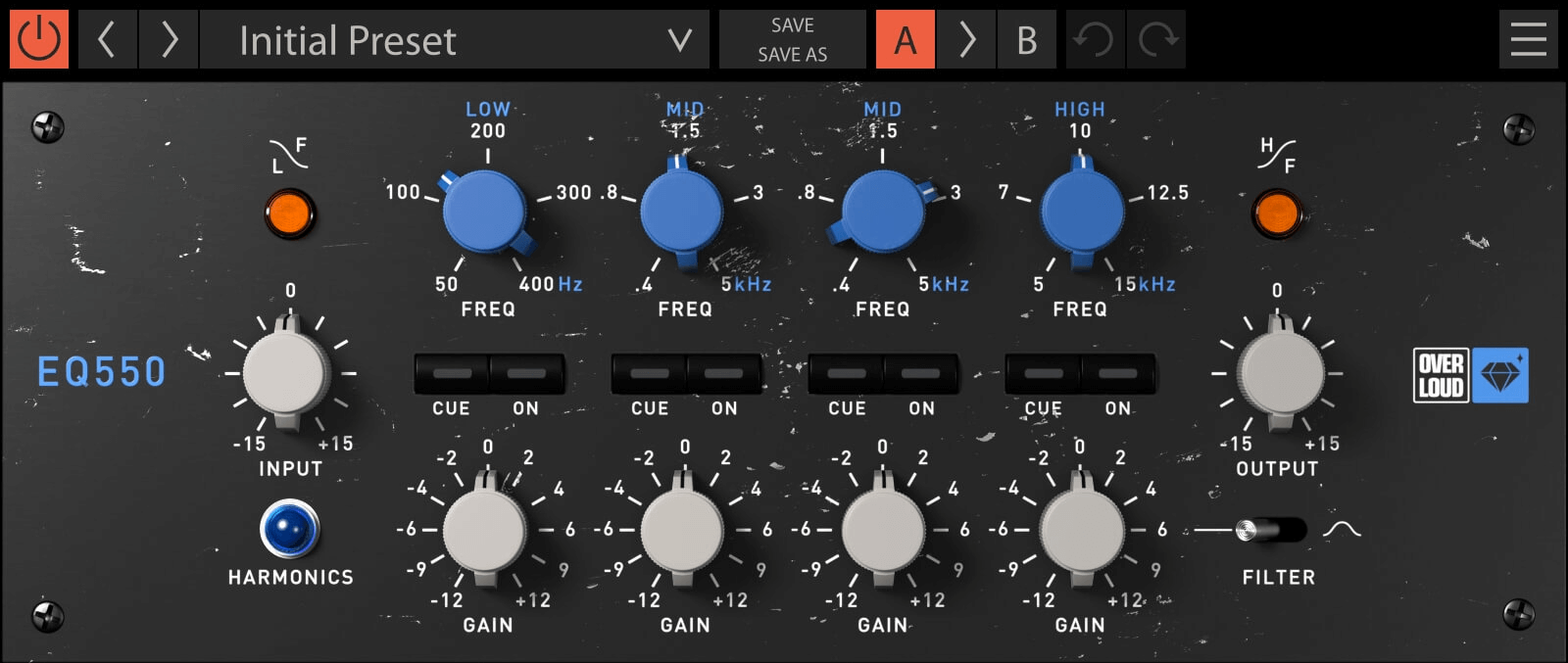Enable the LOW band ON switch
The height and width of the screenshot is (663, 1568).
coord(526,374)
